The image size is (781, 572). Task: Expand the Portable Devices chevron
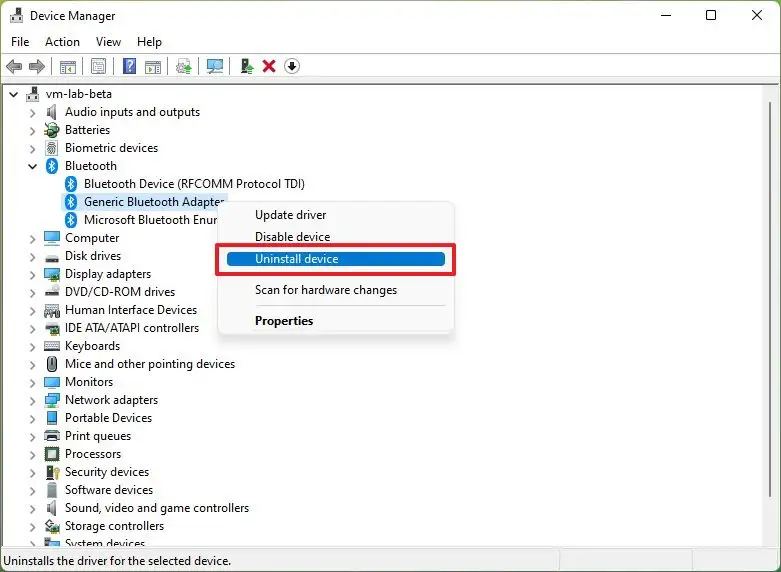(x=33, y=419)
